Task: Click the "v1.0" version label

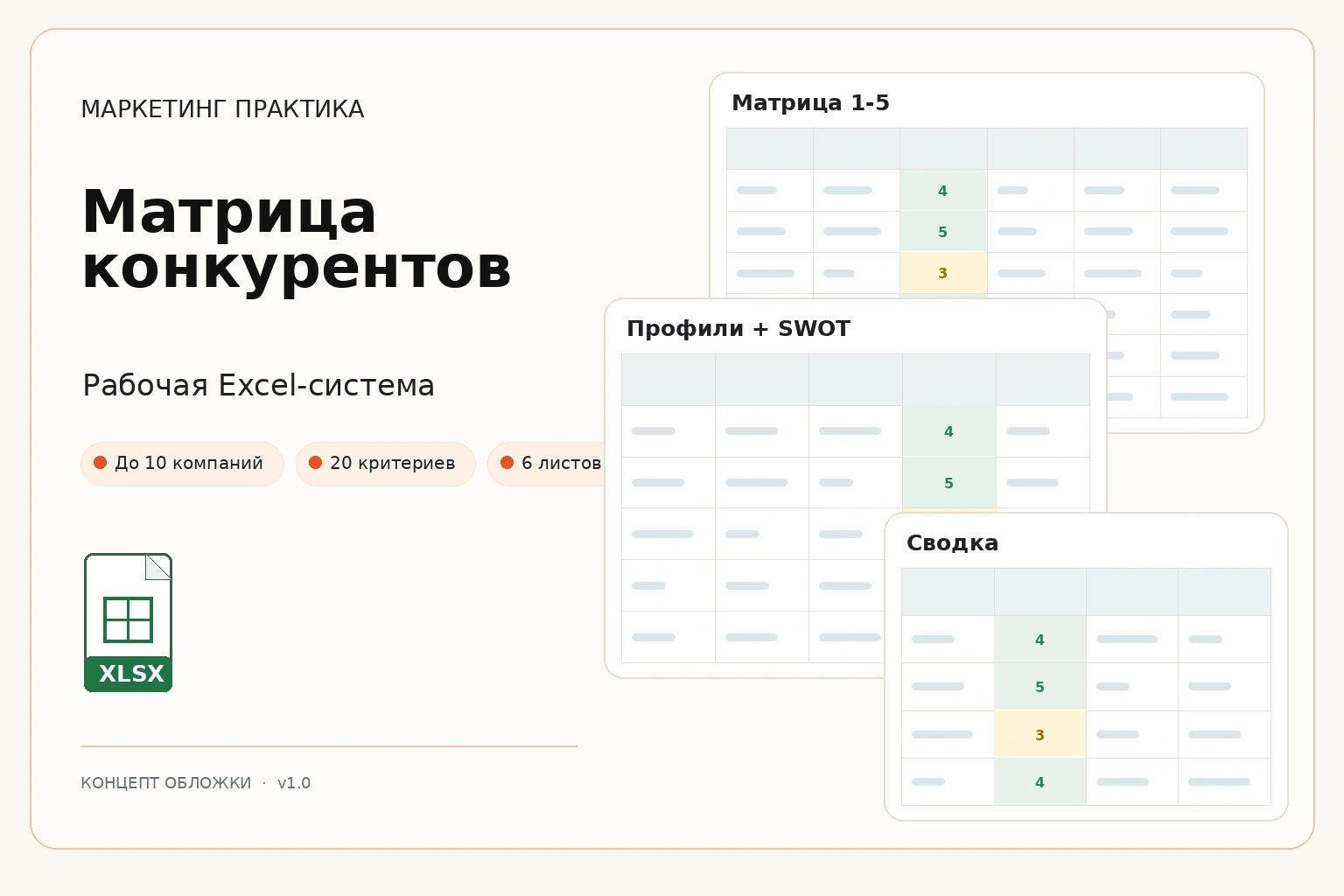Action: [294, 783]
